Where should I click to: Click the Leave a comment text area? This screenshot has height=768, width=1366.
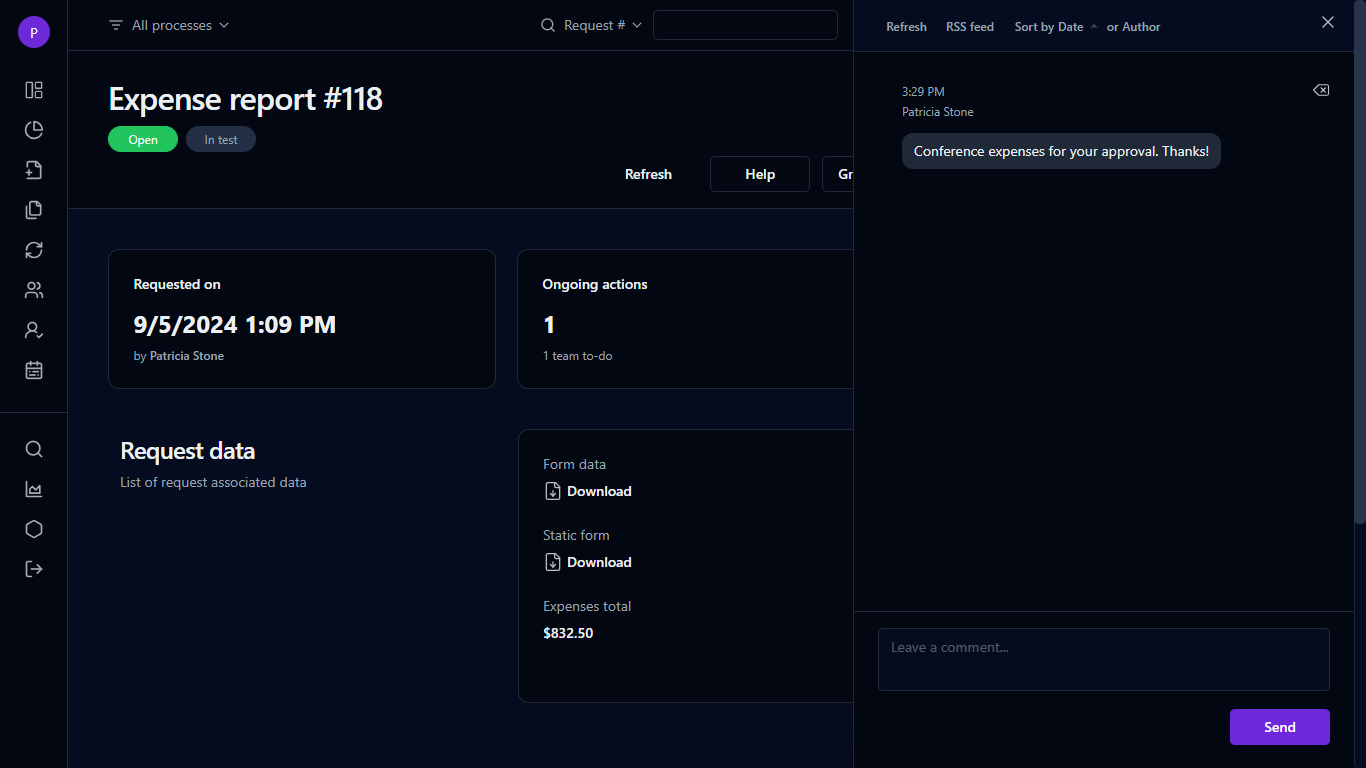coord(1103,659)
